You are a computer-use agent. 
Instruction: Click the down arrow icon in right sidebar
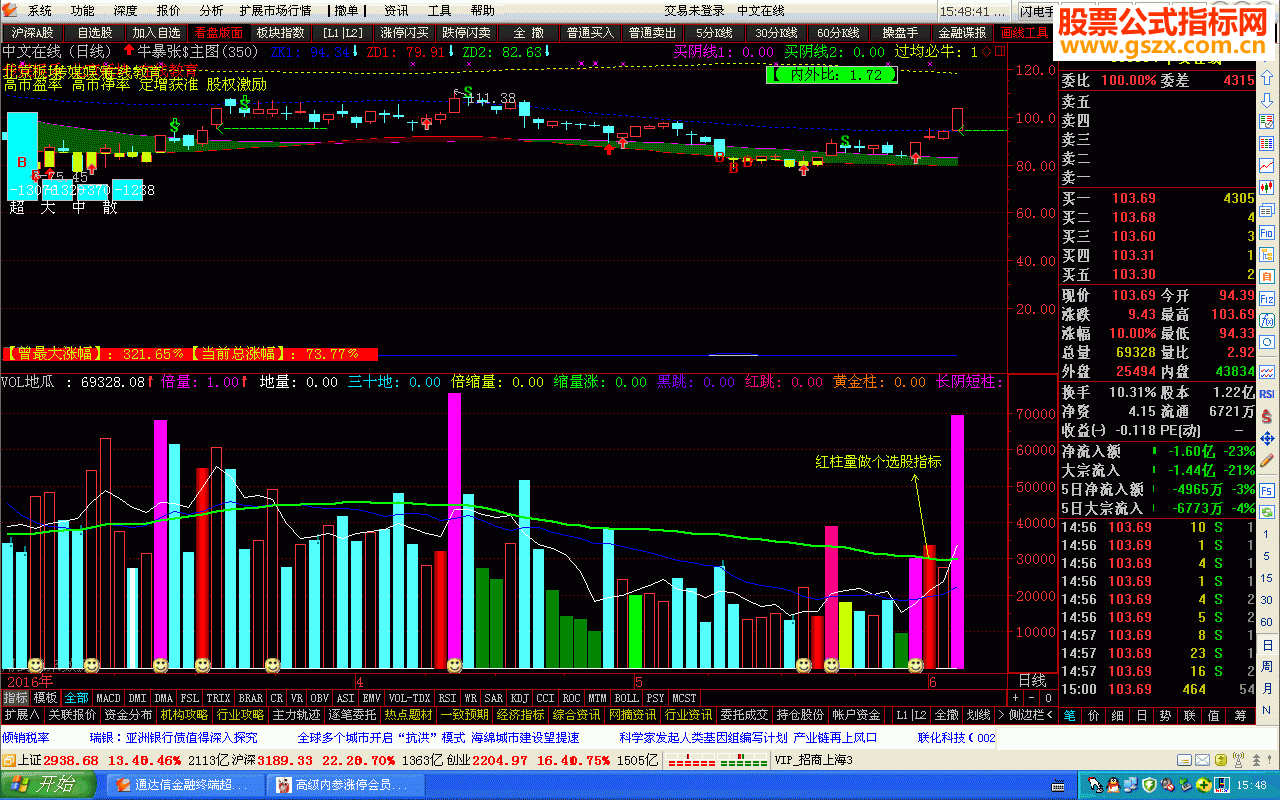[1267, 100]
